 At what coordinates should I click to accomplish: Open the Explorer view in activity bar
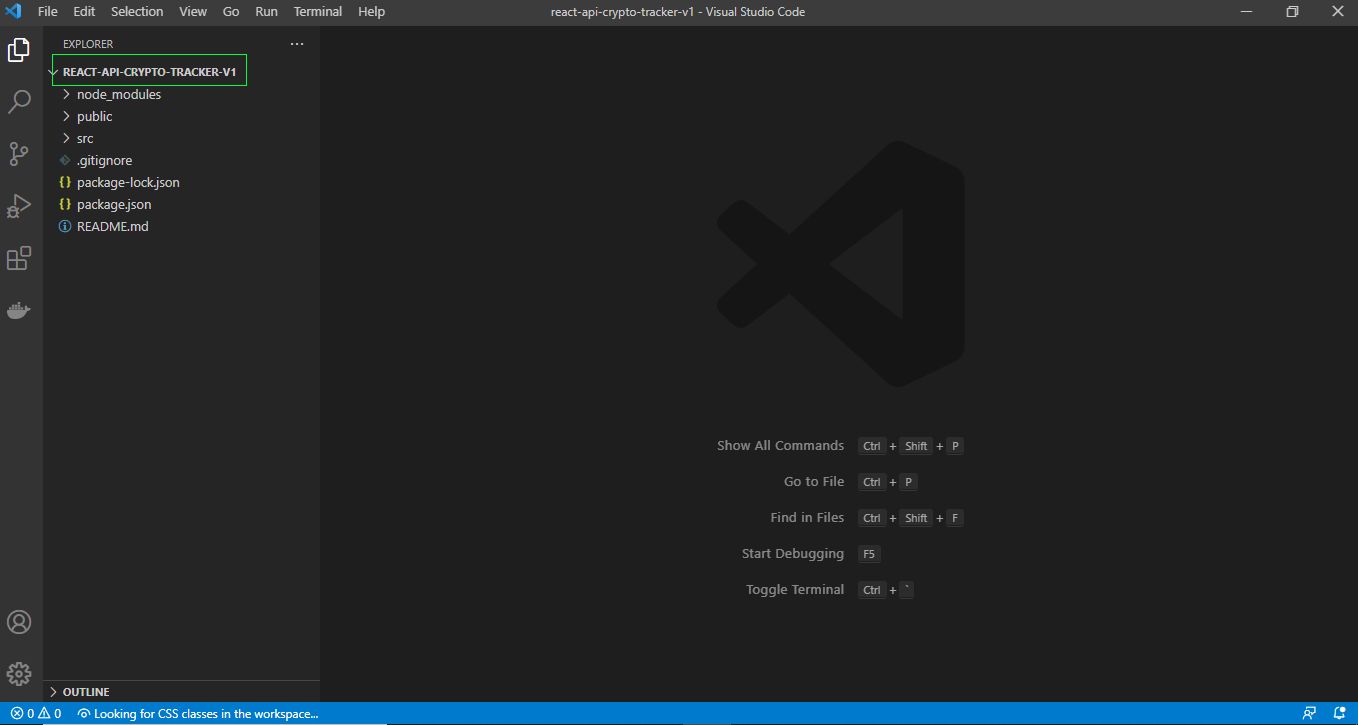[19, 49]
